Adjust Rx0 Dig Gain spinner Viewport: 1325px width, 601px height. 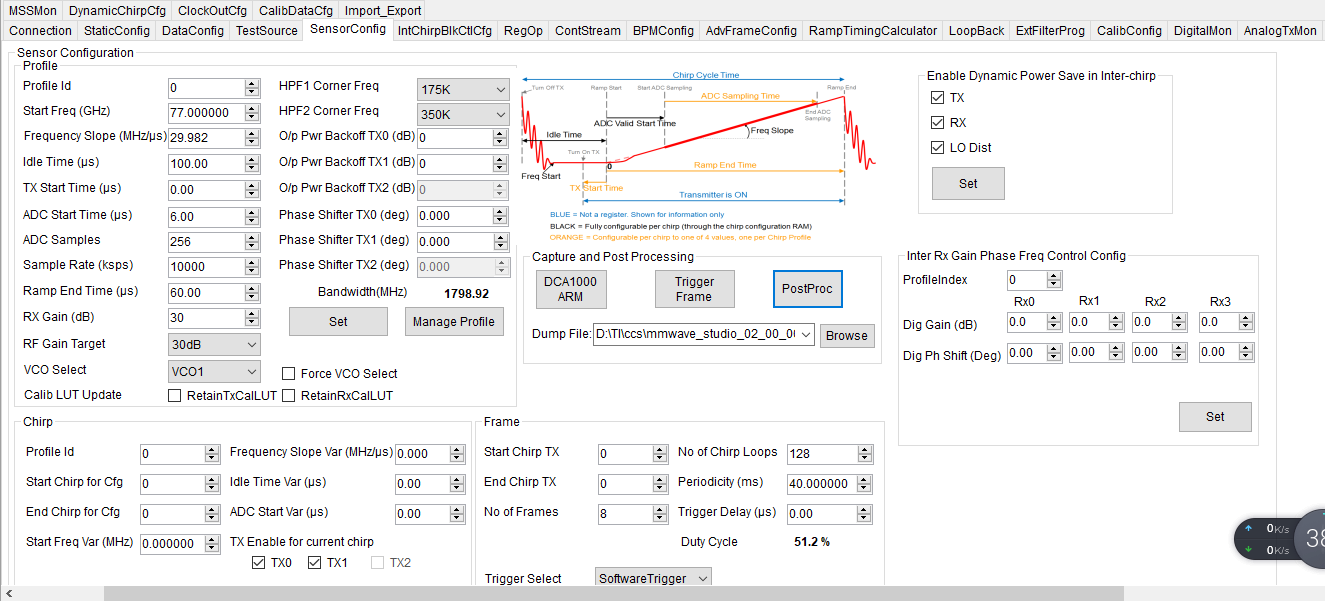click(1054, 322)
